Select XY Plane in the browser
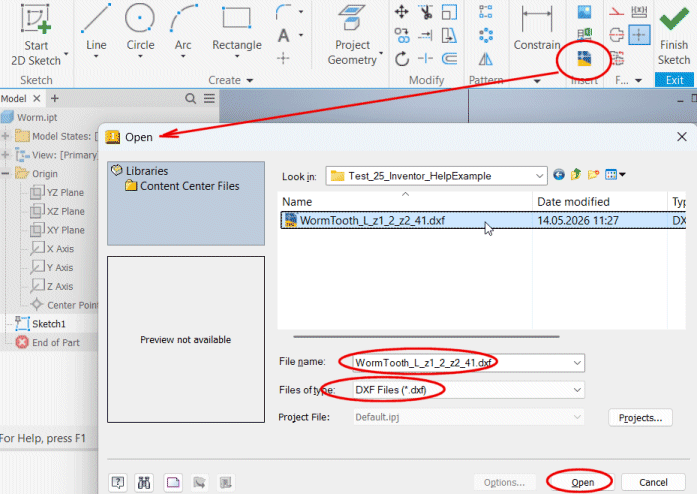The height and width of the screenshot is (494, 697). (57, 230)
